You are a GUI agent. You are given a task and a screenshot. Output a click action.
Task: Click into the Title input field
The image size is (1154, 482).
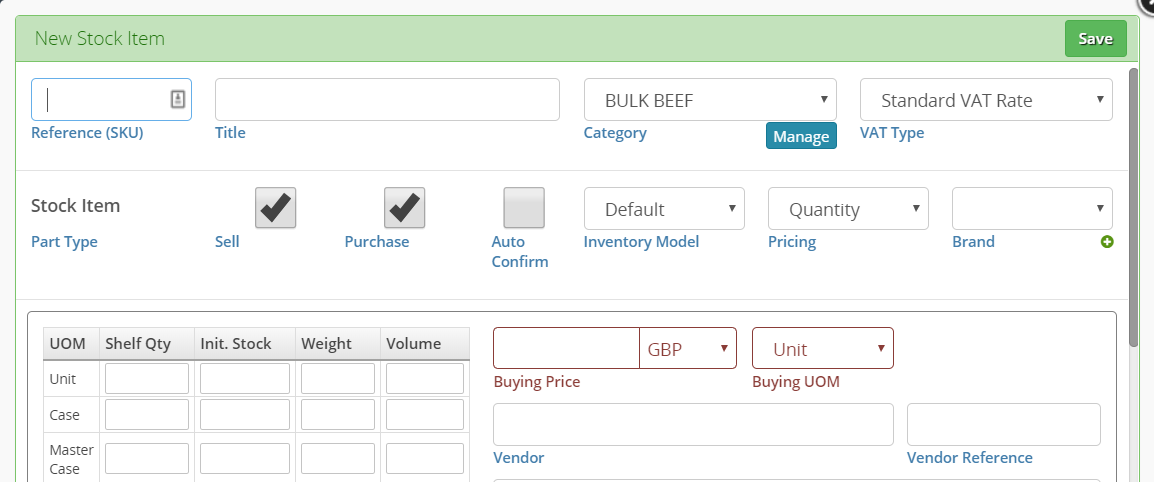click(387, 99)
